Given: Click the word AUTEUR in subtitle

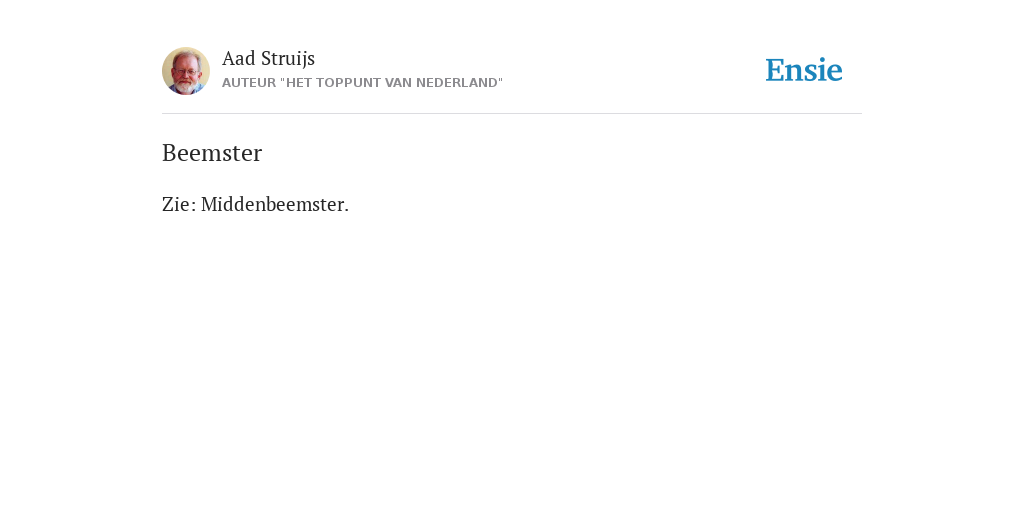Looking at the screenshot, I should click(249, 83).
